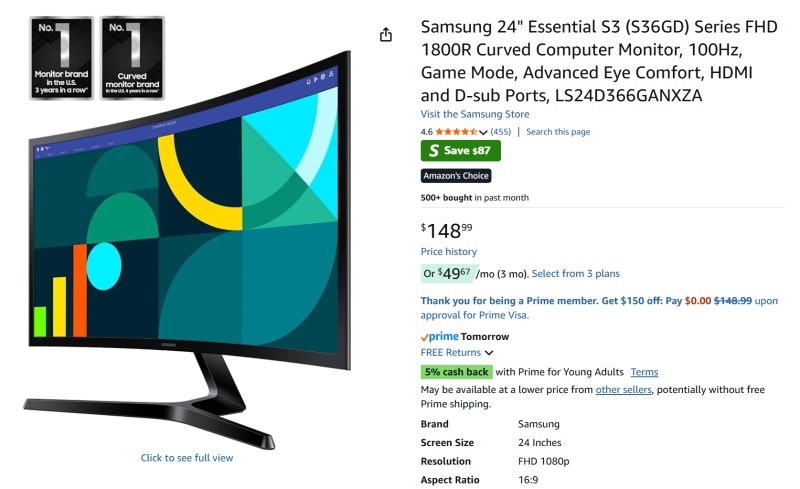Screen dimensions: 800x489
Task: Open the 455 reviews count link
Action: (501, 132)
